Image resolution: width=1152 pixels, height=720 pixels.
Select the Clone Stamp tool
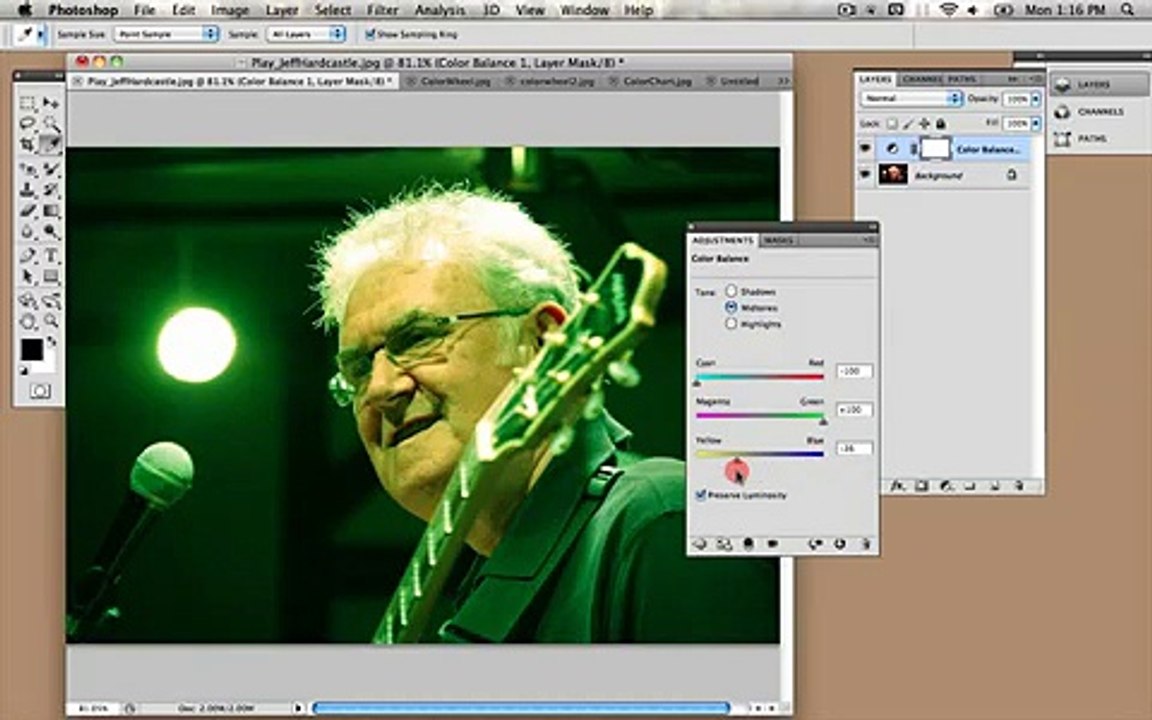coord(28,190)
